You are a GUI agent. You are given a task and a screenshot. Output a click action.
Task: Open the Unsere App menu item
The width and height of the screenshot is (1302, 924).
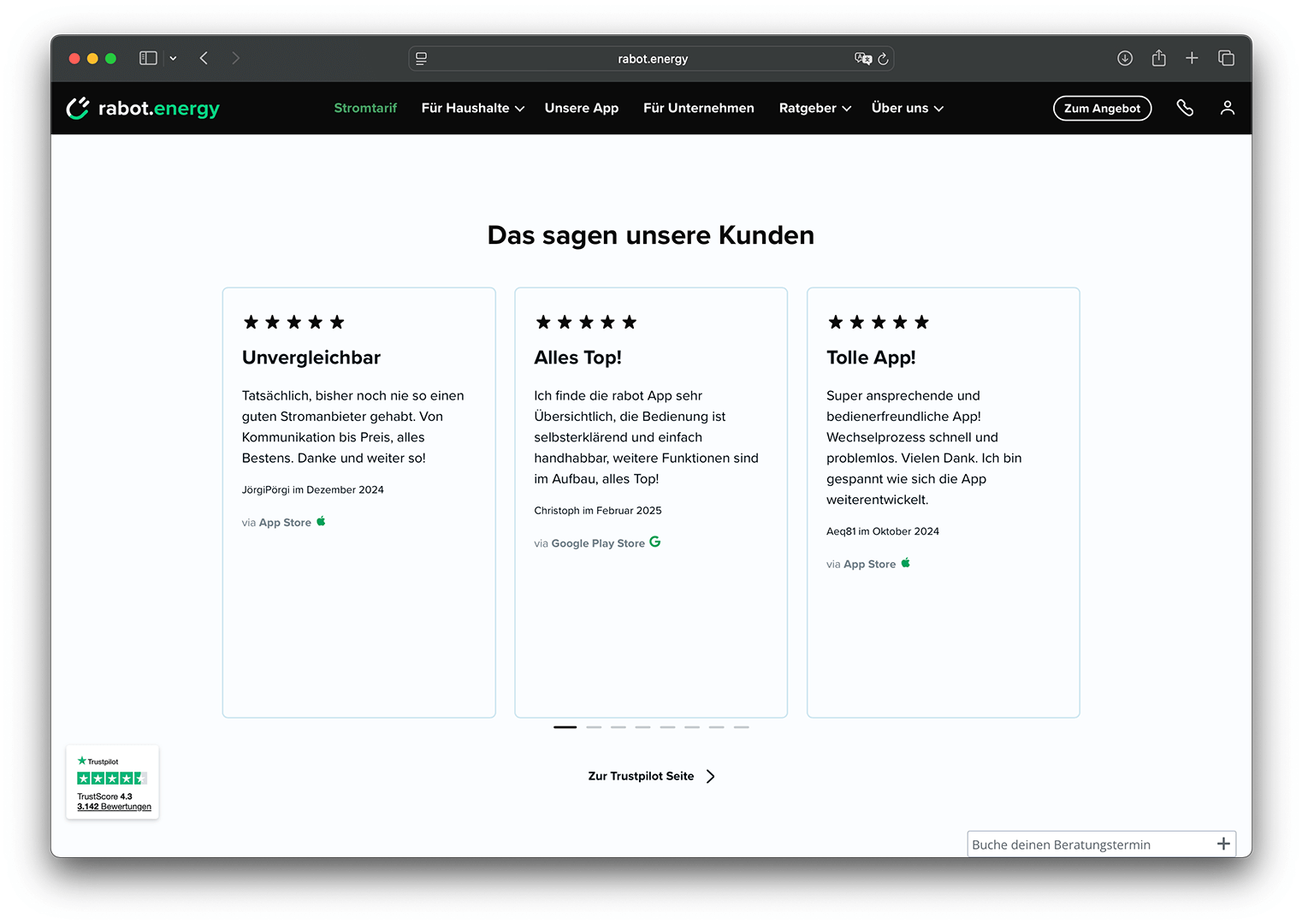coord(582,108)
